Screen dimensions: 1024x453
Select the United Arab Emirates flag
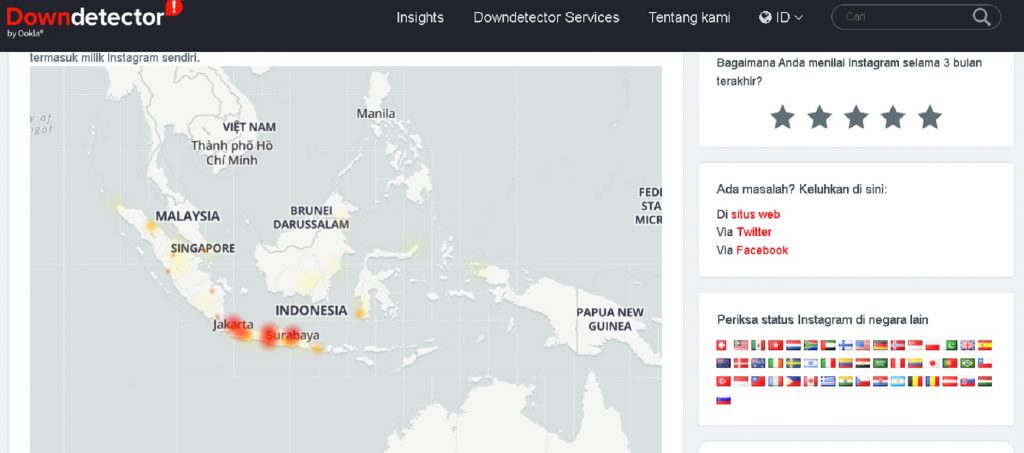828,345
